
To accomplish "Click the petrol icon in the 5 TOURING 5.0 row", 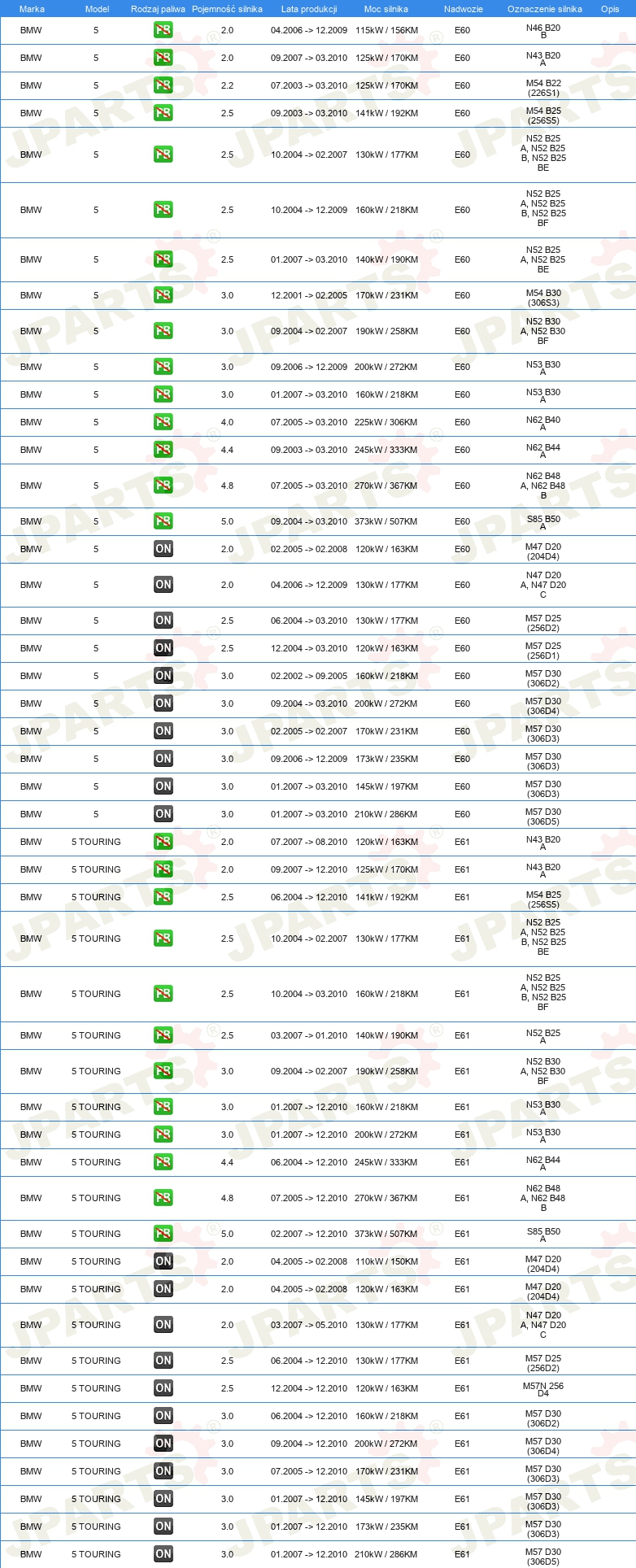I will click(x=163, y=1234).
